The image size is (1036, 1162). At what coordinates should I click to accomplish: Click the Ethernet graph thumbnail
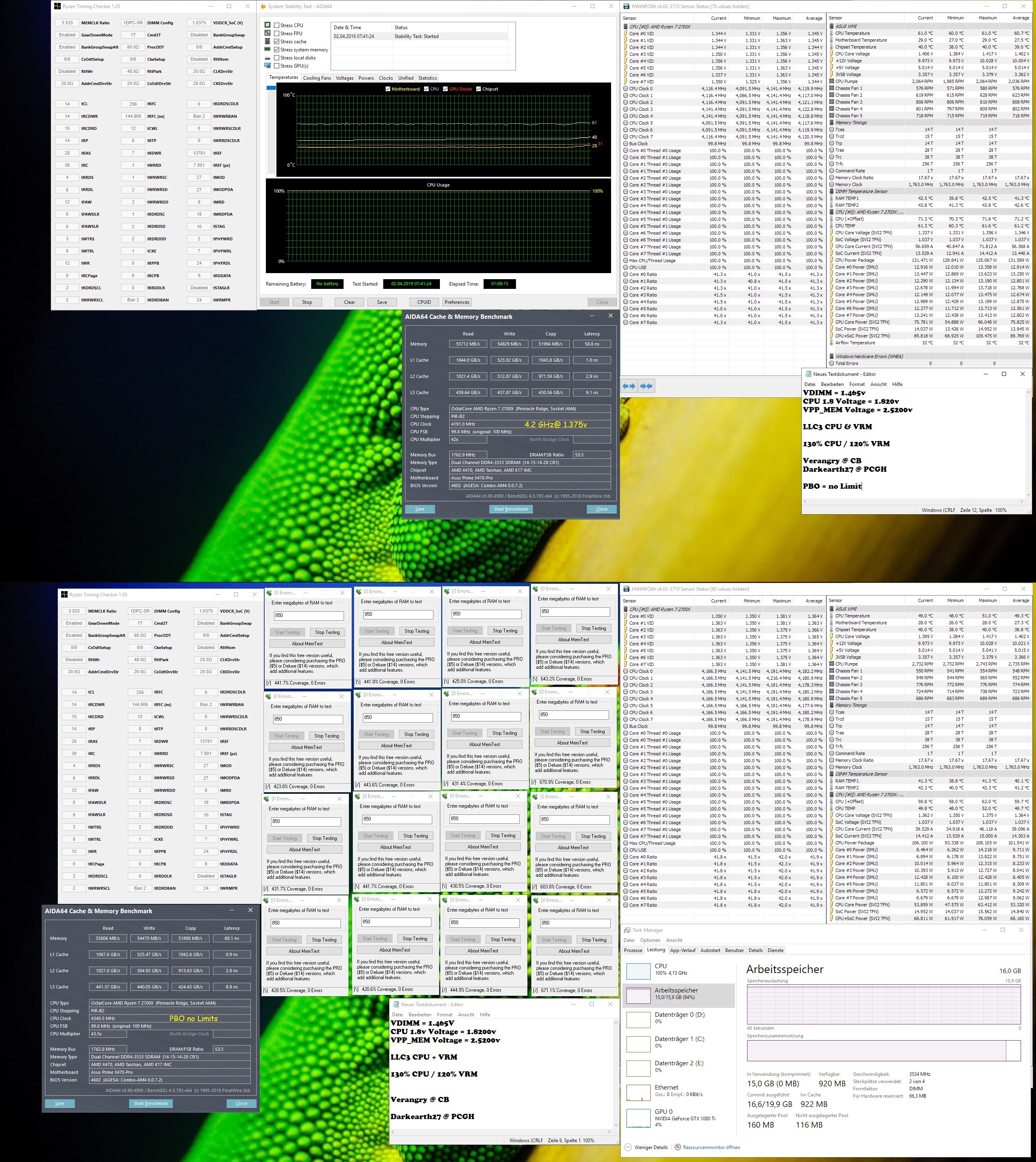pos(638,1092)
